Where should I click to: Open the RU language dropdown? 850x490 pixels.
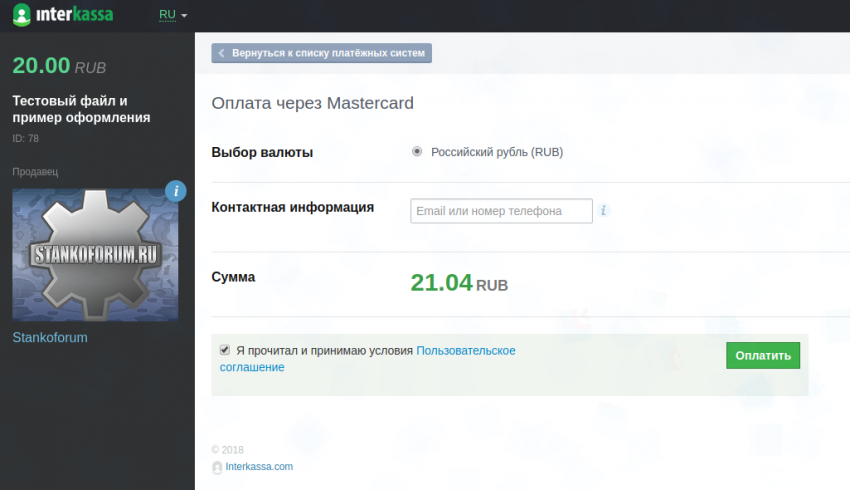click(x=172, y=15)
